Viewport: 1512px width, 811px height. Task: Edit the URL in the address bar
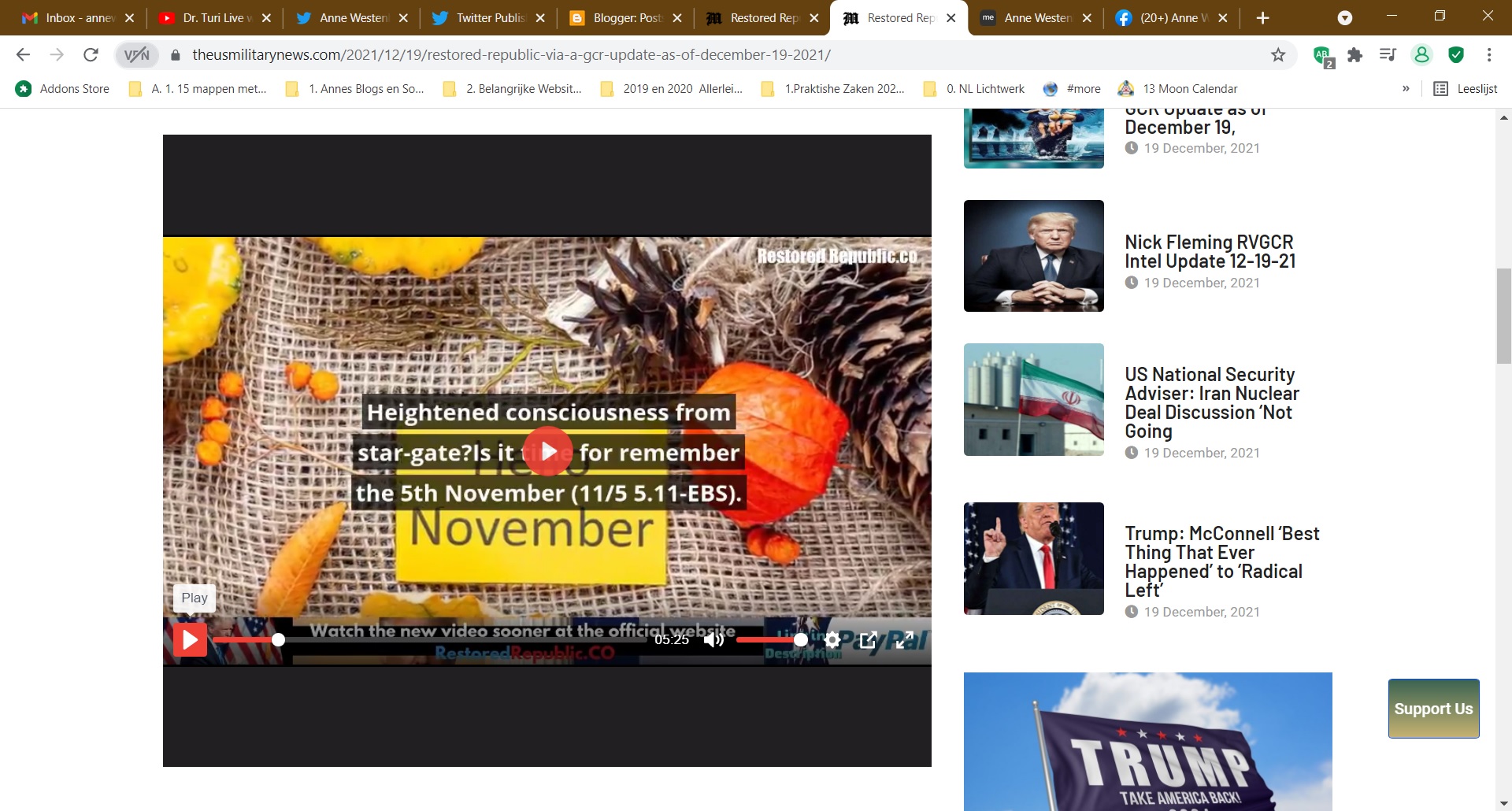point(511,55)
